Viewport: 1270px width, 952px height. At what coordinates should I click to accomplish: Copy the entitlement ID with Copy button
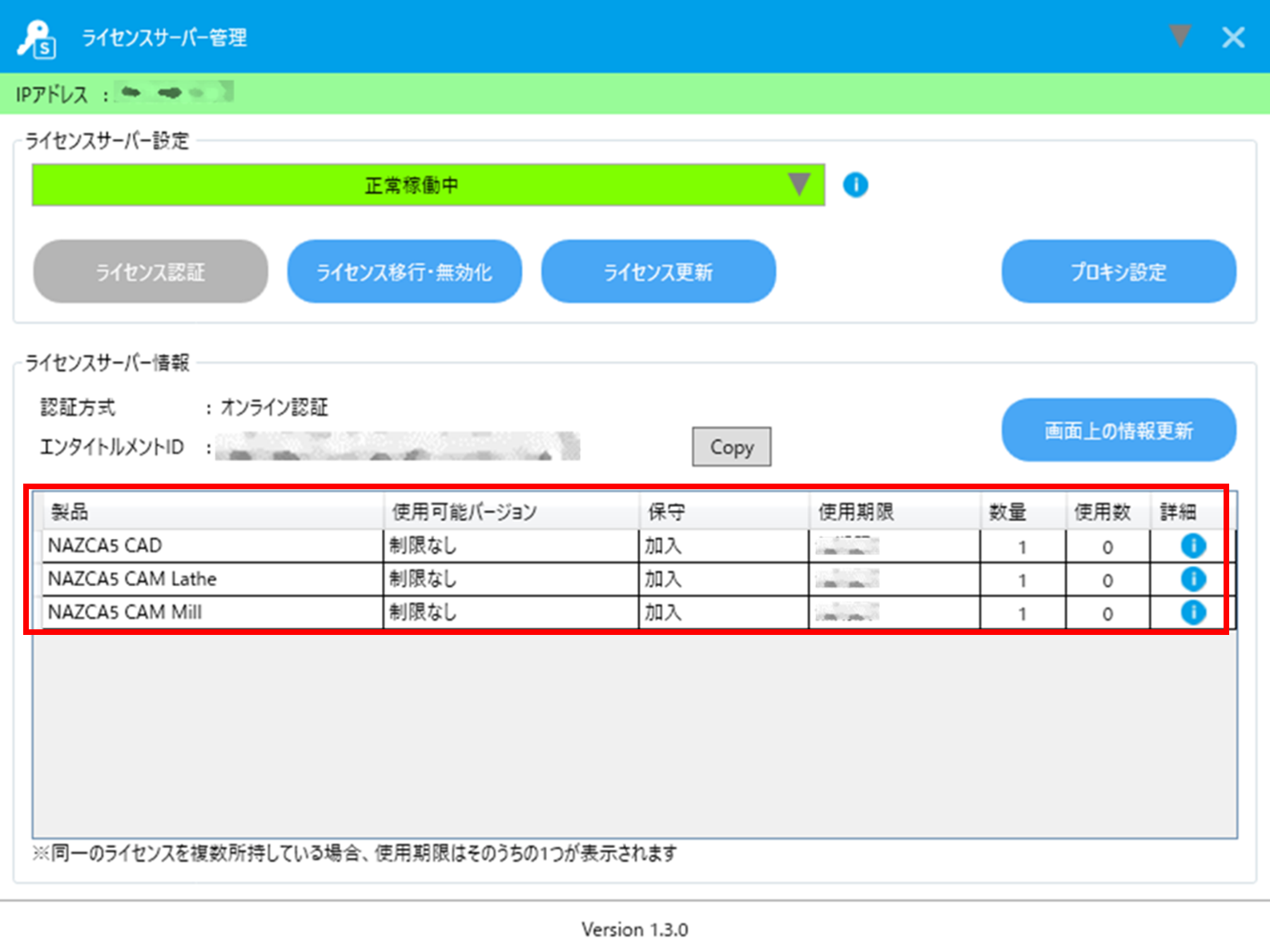pyautogui.click(x=732, y=447)
